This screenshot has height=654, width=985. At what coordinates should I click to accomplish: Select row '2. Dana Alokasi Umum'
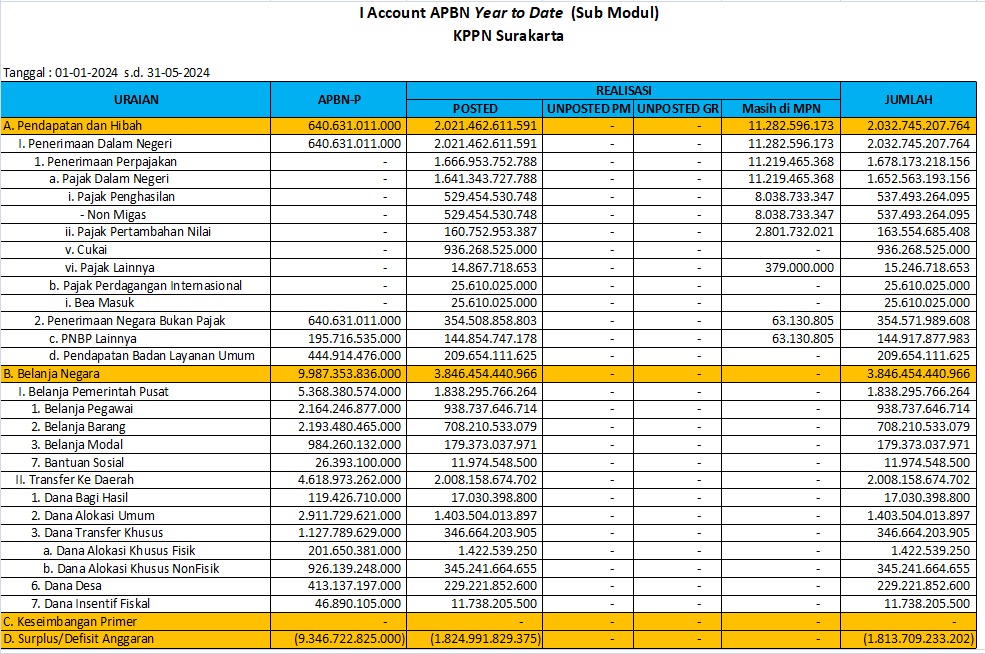[489, 515]
